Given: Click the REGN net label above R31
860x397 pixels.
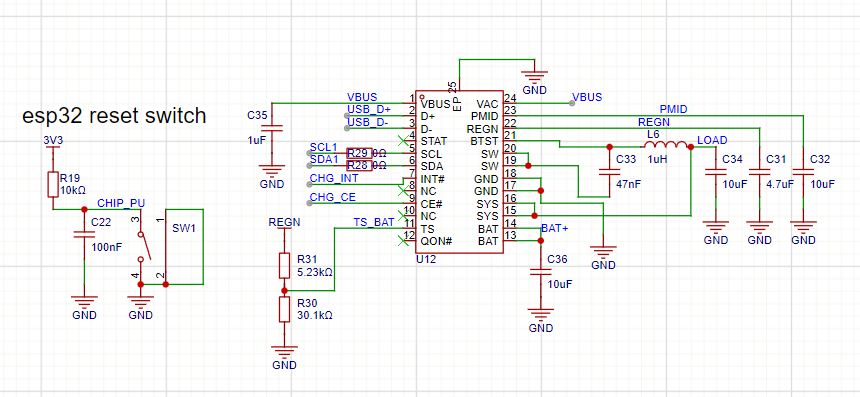Looking at the screenshot, I should tap(284, 222).
